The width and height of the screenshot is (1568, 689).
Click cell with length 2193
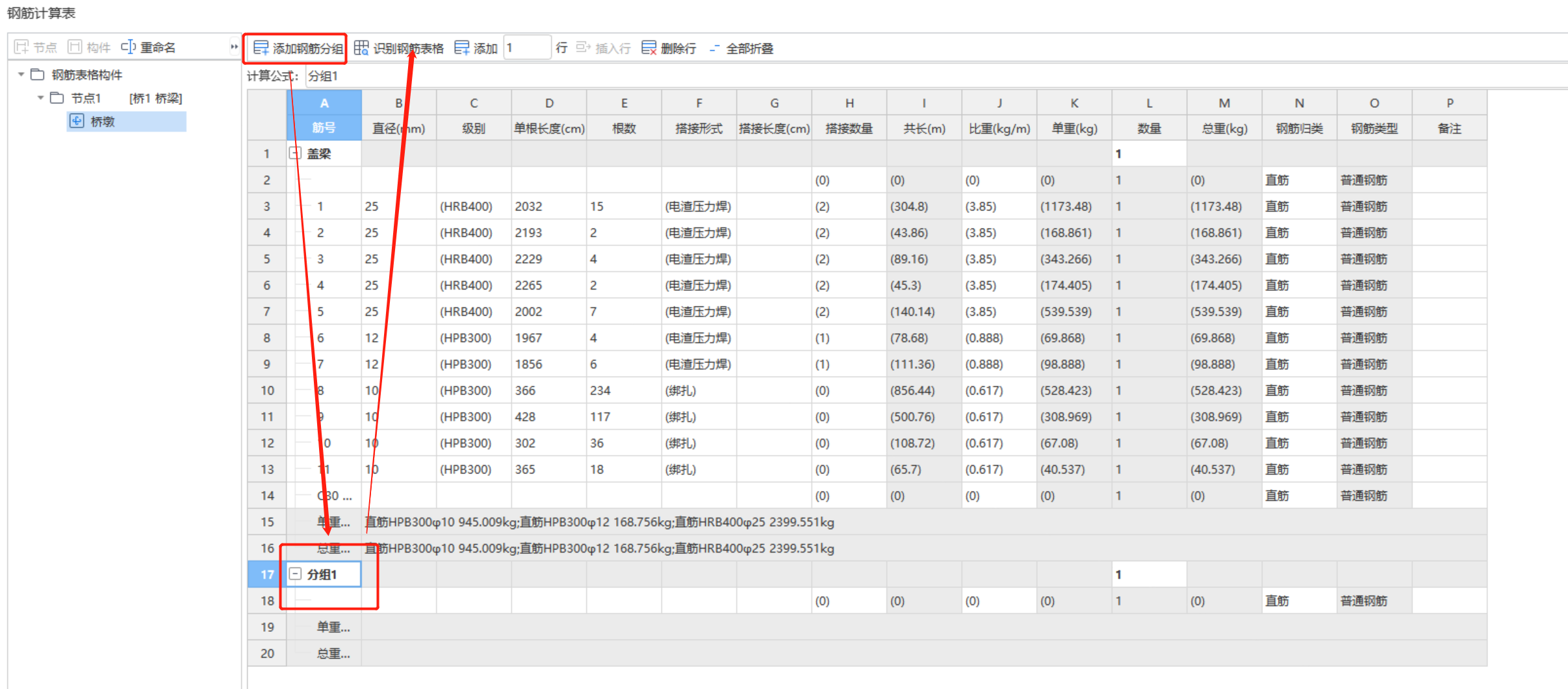(x=549, y=232)
